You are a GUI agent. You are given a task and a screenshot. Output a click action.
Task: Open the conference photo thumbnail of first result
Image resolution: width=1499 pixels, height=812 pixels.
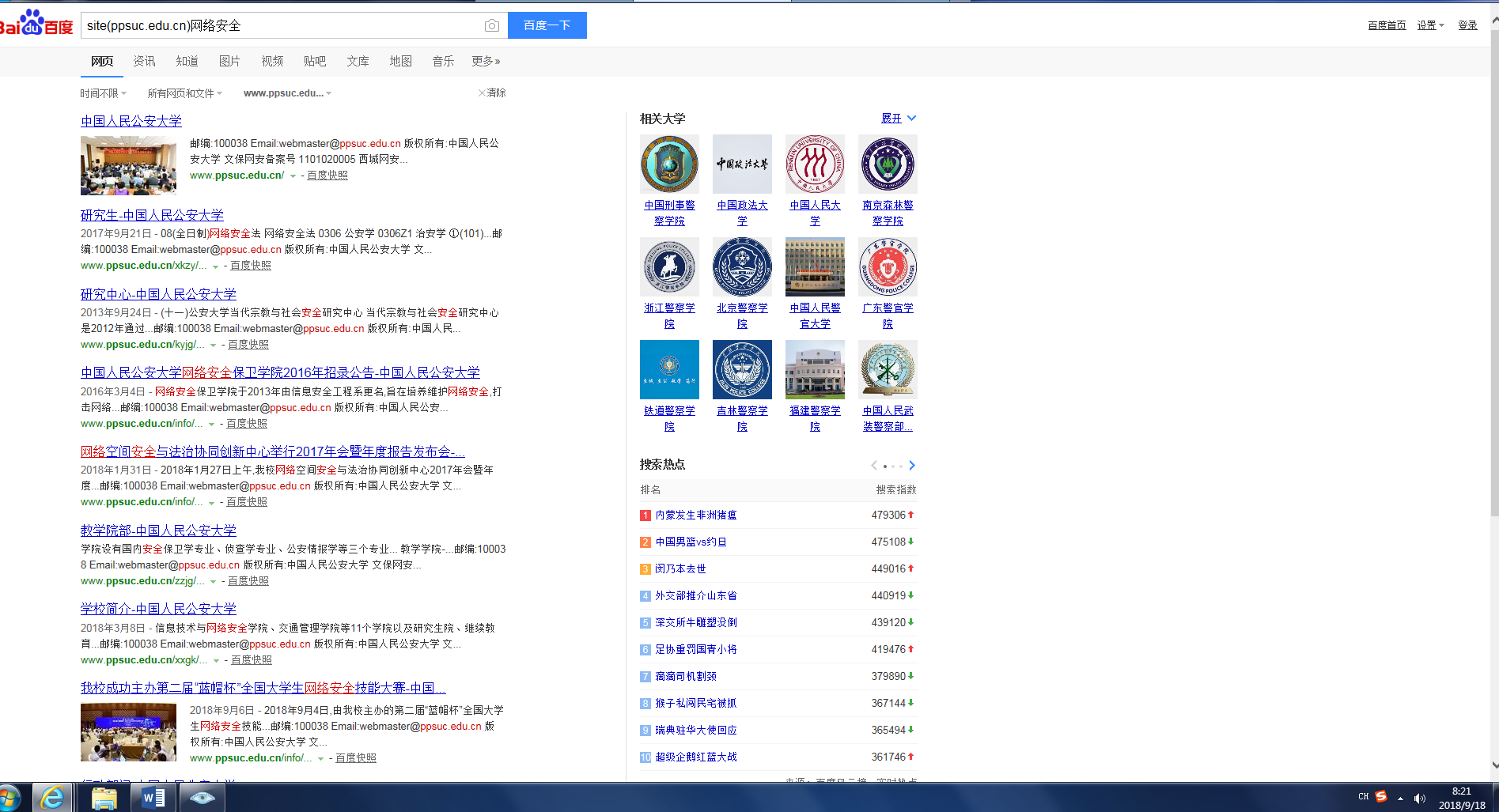(x=128, y=165)
